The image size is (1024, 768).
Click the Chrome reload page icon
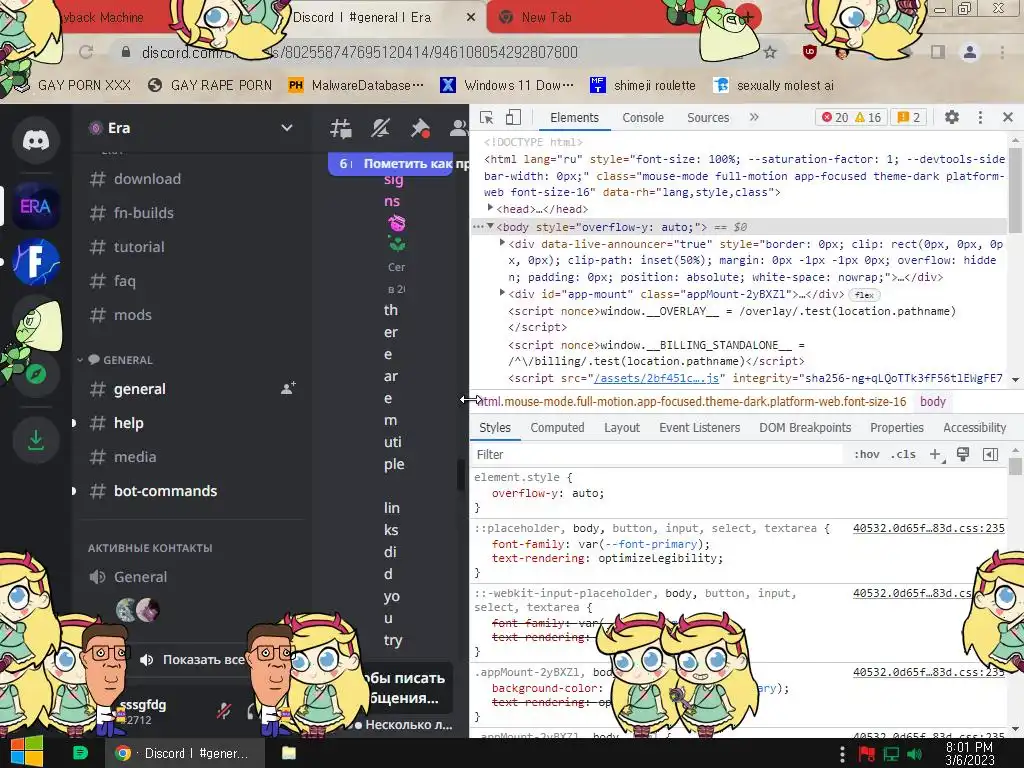(86, 52)
